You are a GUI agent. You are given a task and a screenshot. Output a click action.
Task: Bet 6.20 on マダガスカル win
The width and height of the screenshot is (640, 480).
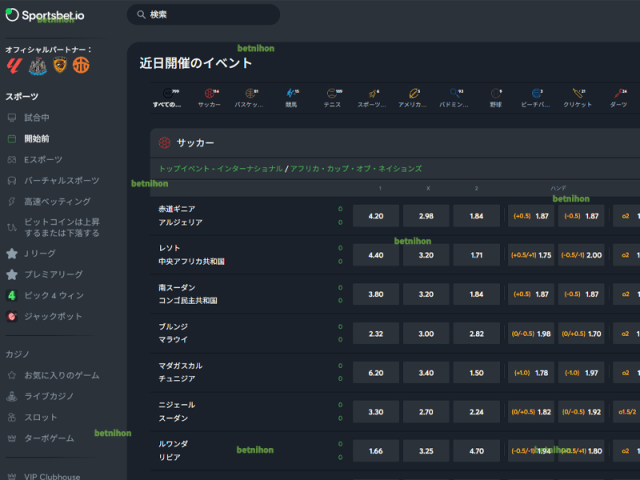[x=376, y=373]
